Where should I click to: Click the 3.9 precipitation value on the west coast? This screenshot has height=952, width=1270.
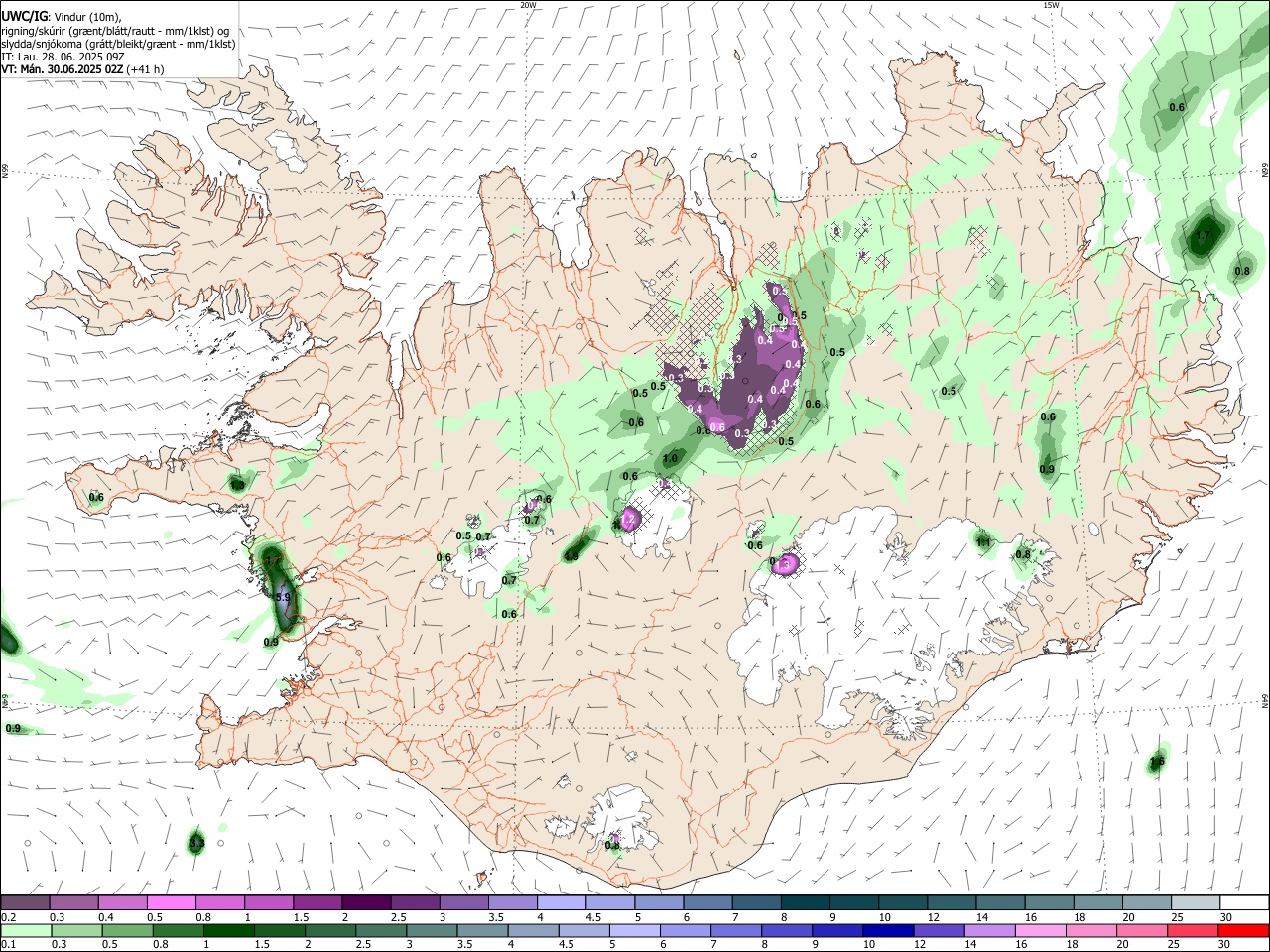(283, 598)
